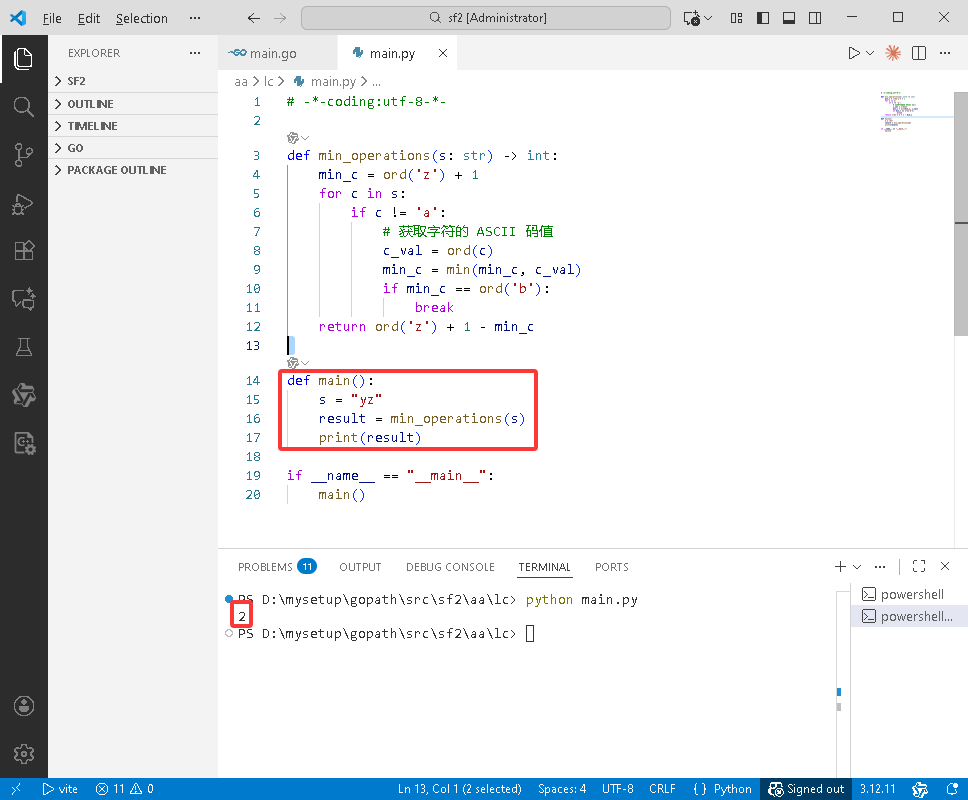Viewport: 968px width, 800px height.
Task: Split the editor to the right
Action: pos(919,53)
